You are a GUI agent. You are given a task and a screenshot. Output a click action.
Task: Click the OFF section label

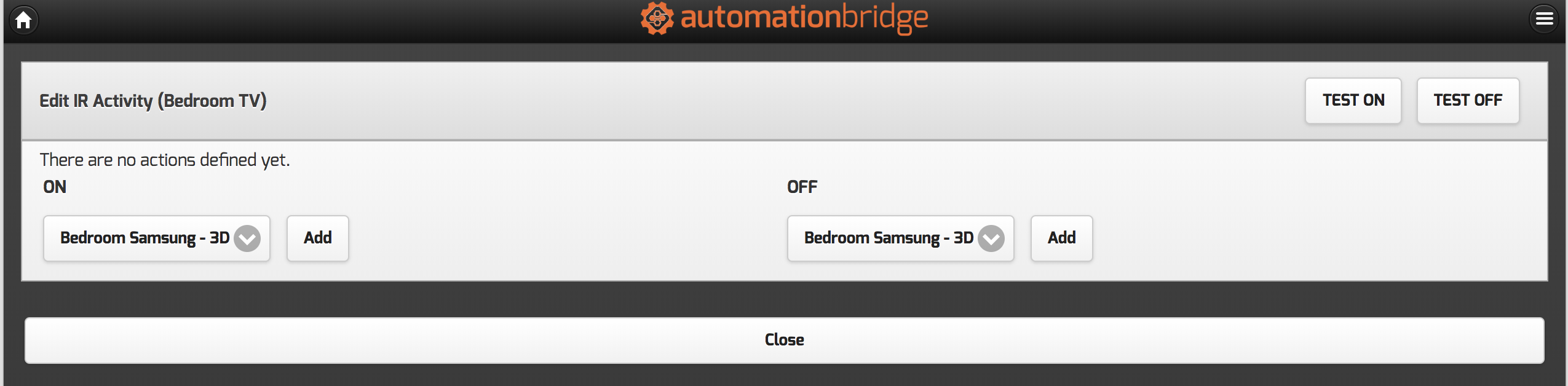pos(802,187)
